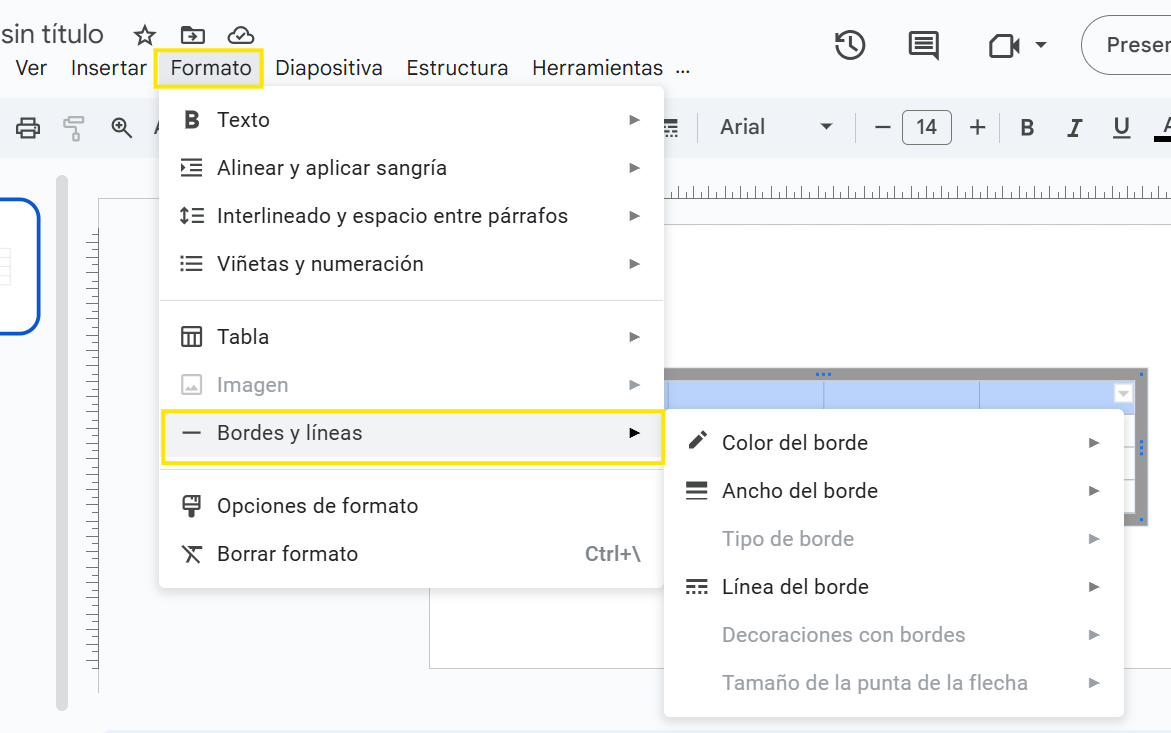Click the star icon to favorite presentation
The height and width of the screenshot is (733, 1171).
point(145,36)
